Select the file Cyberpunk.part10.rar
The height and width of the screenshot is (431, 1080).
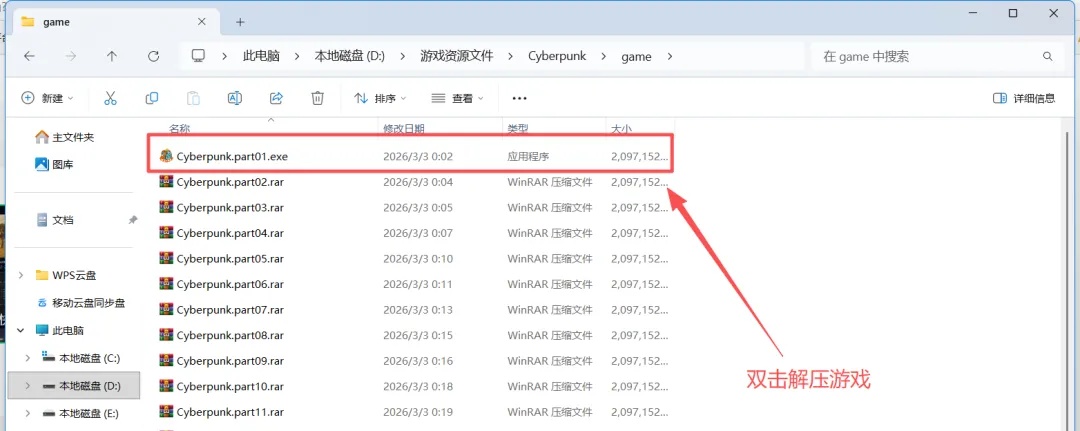[x=230, y=386]
